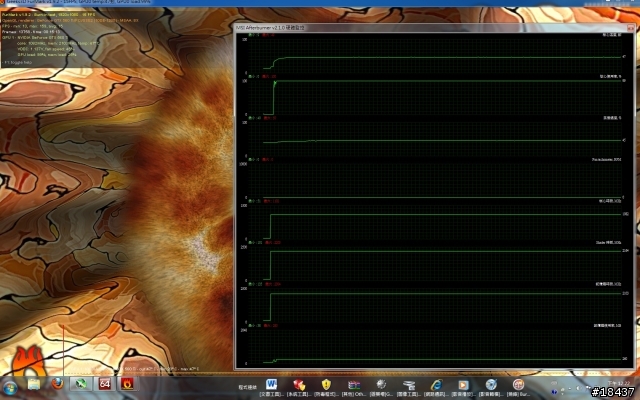Launch Firefox from the taskbar
Image resolution: width=640 pixels, height=400 pixels.
coord(58,384)
